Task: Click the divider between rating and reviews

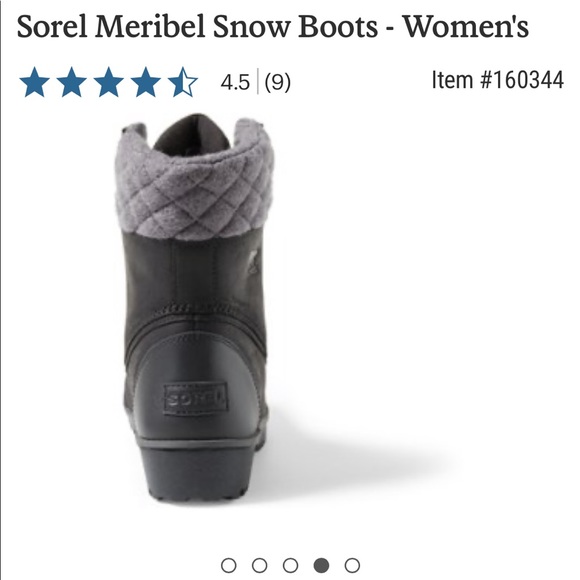Action: click(x=257, y=81)
